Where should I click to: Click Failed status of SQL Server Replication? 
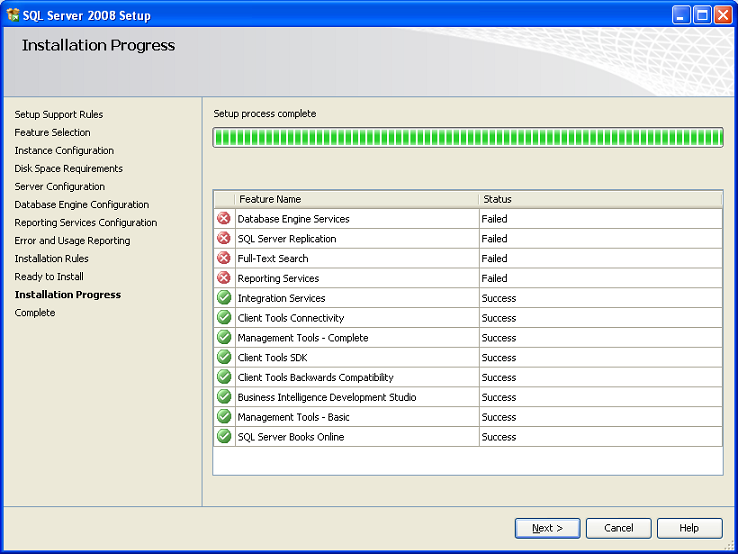click(494, 239)
